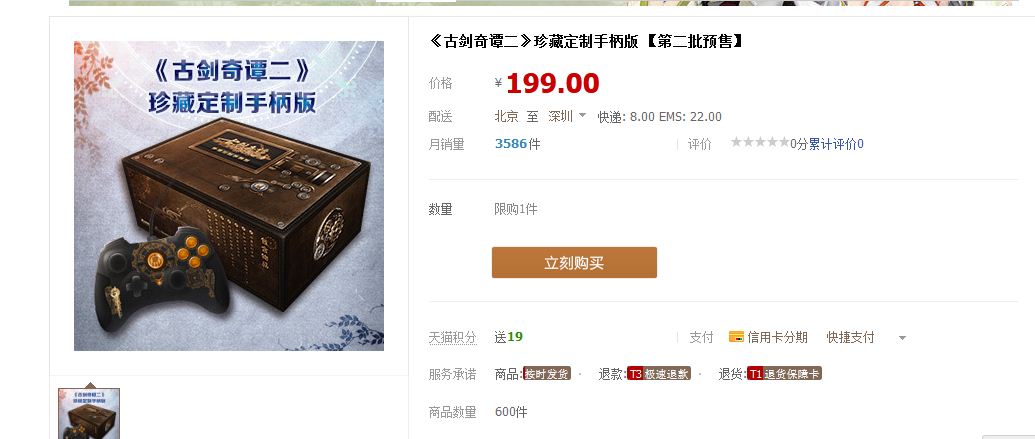This screenshot has width=1035, height=439.
Task: Click the T3 极速退款 refund badge
Action: [x=659, y=374]
